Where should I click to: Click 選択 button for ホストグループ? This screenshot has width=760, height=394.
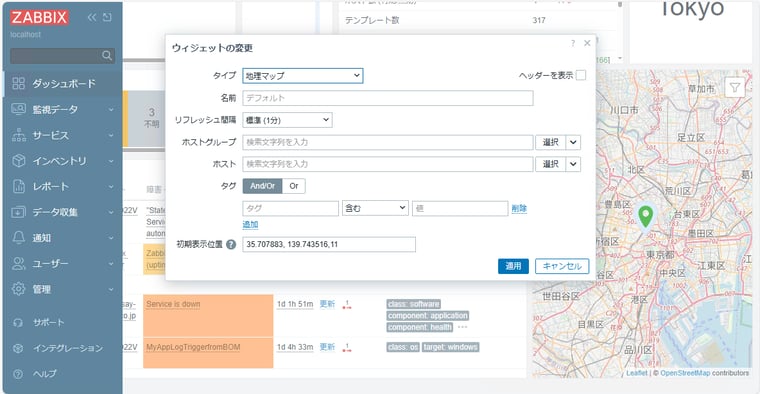pos(551,142)
